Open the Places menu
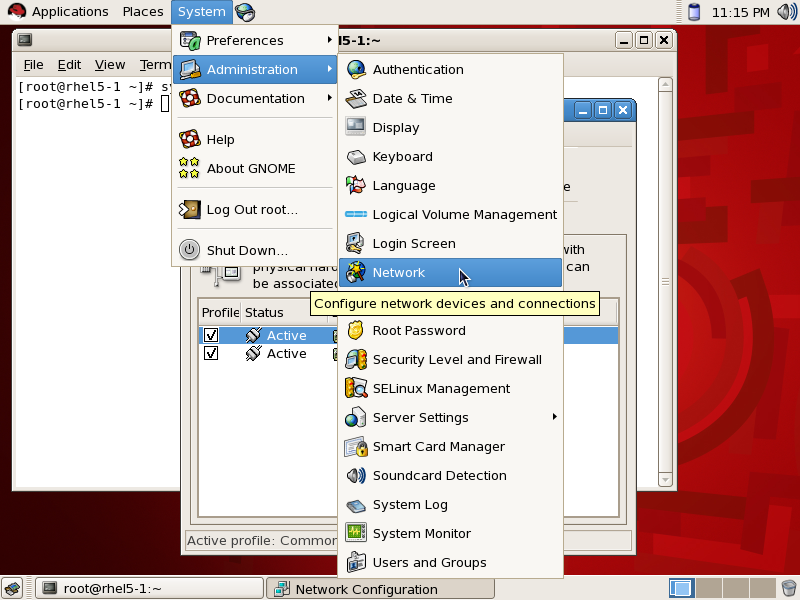 click(x=142, y=11)
